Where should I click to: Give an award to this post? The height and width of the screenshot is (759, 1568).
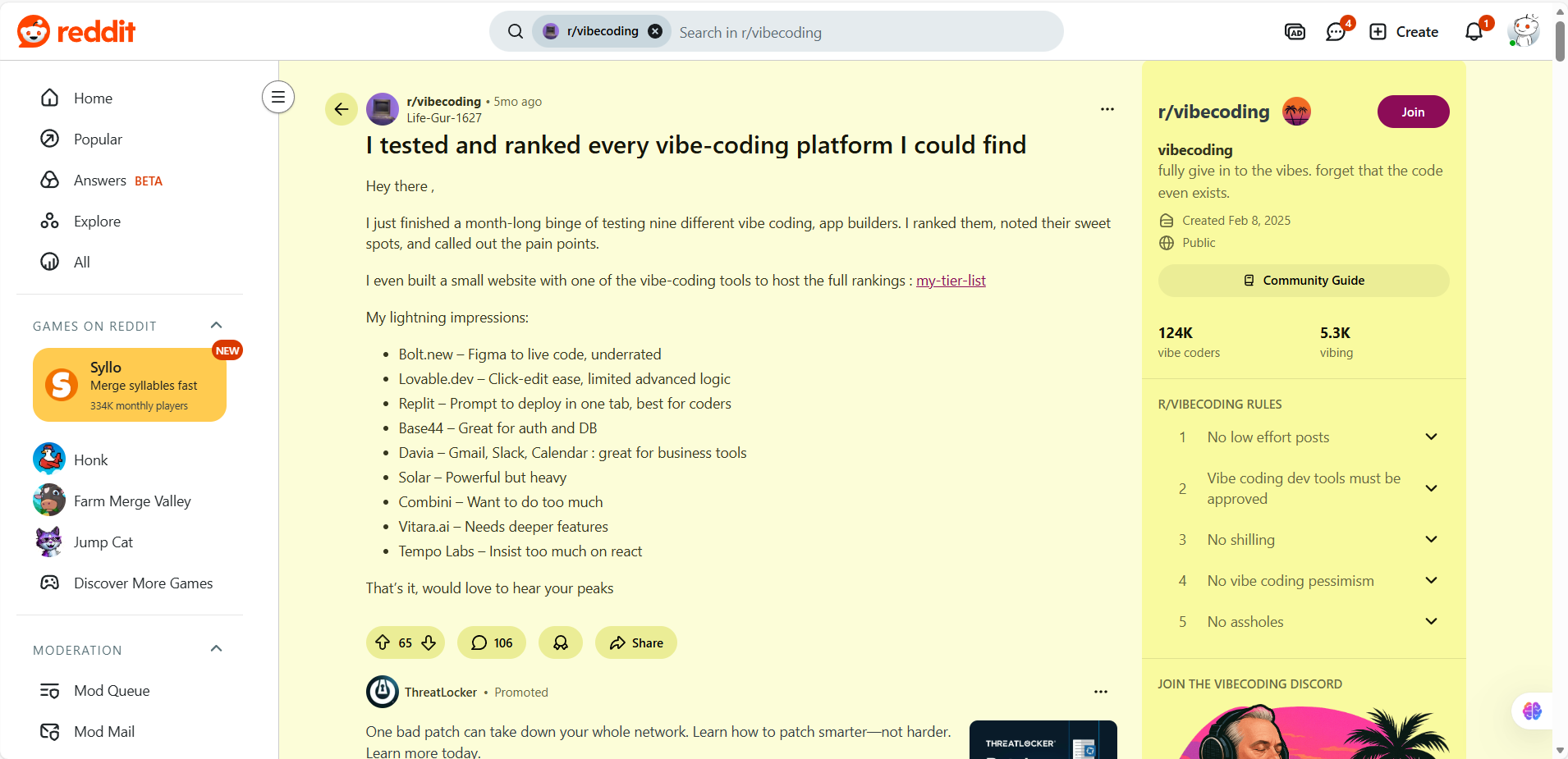point(561,642)
